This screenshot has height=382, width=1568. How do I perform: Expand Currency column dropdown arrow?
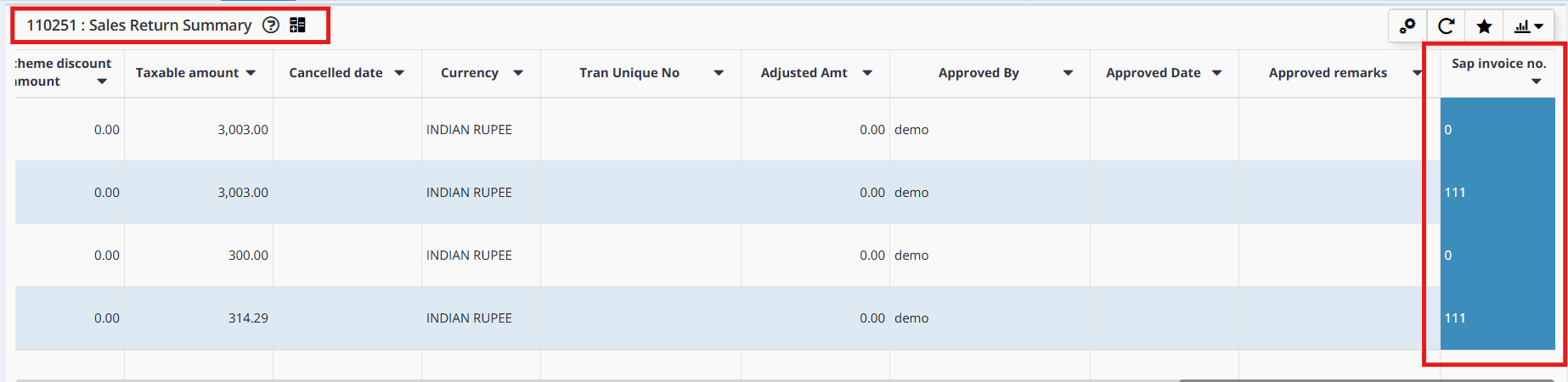518,73
